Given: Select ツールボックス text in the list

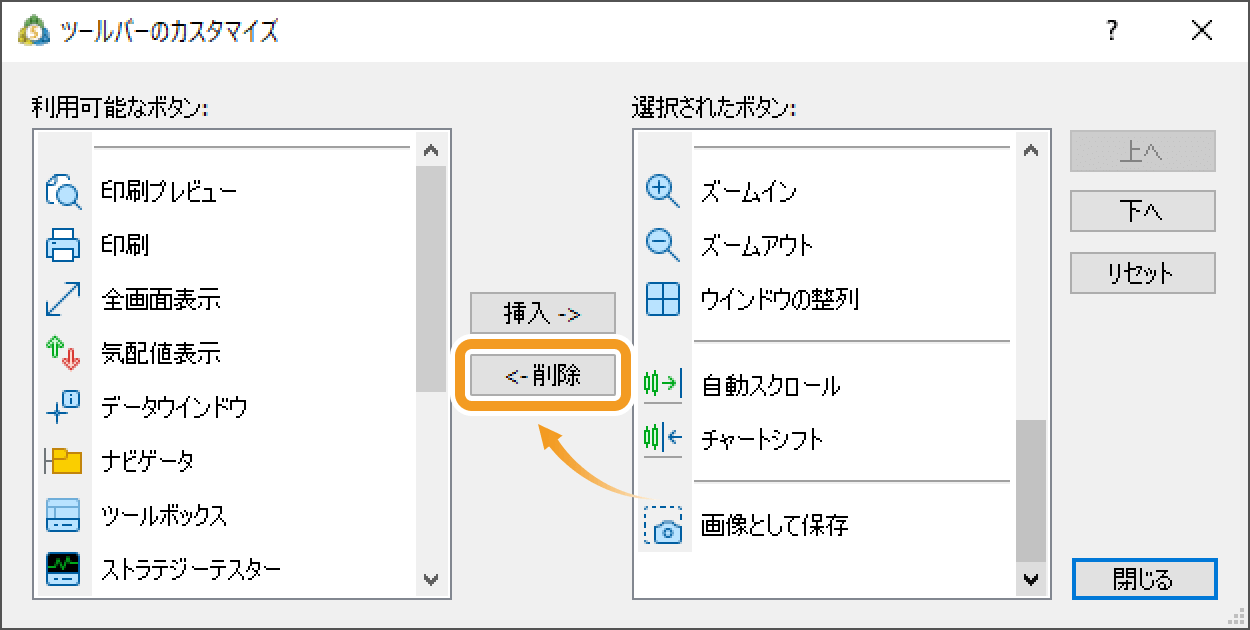Looking at the screenshot, I should 164,515.
